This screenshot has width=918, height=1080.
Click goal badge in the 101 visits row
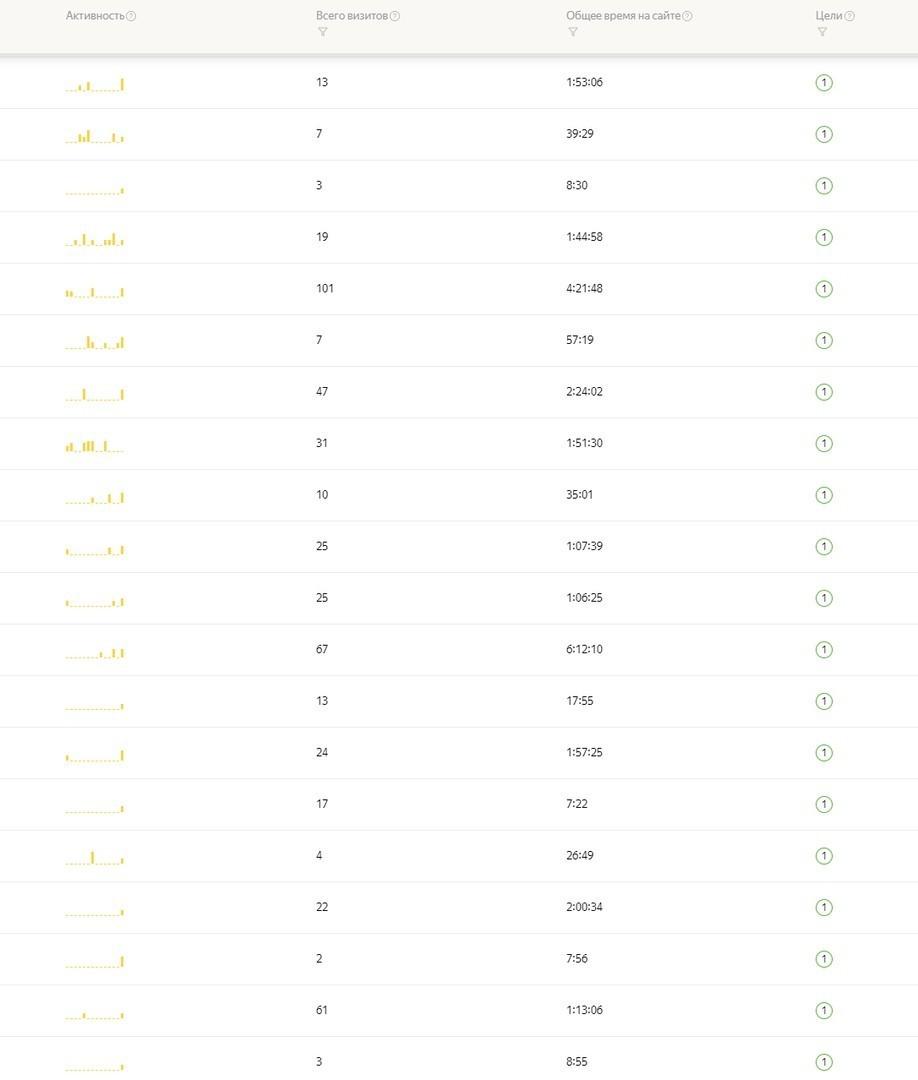pyautogui.click(x=824, y=289)
